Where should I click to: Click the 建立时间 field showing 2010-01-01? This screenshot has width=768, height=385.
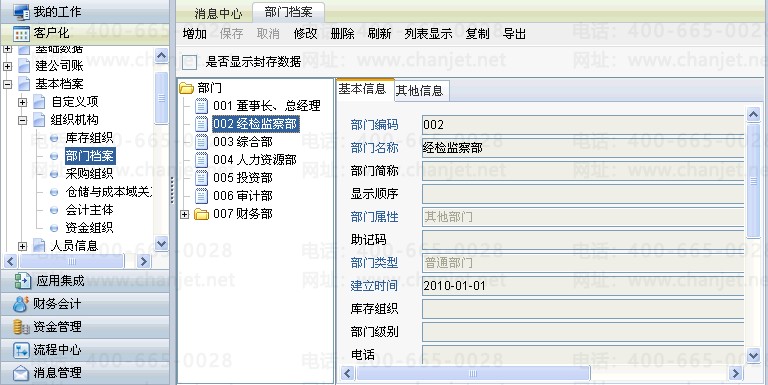[x=583, y=286]
